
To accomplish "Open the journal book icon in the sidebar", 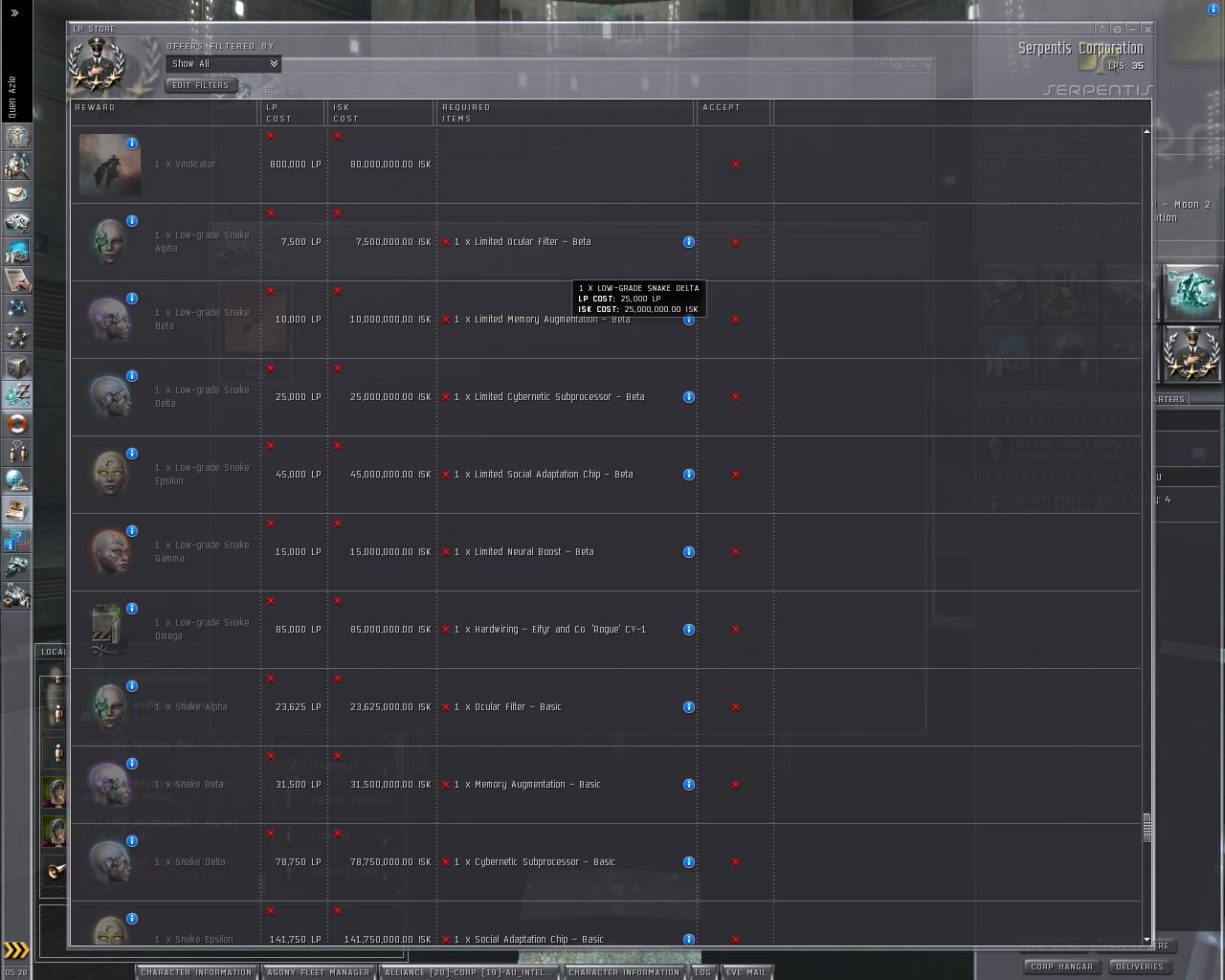I will [x=16, y=510].
